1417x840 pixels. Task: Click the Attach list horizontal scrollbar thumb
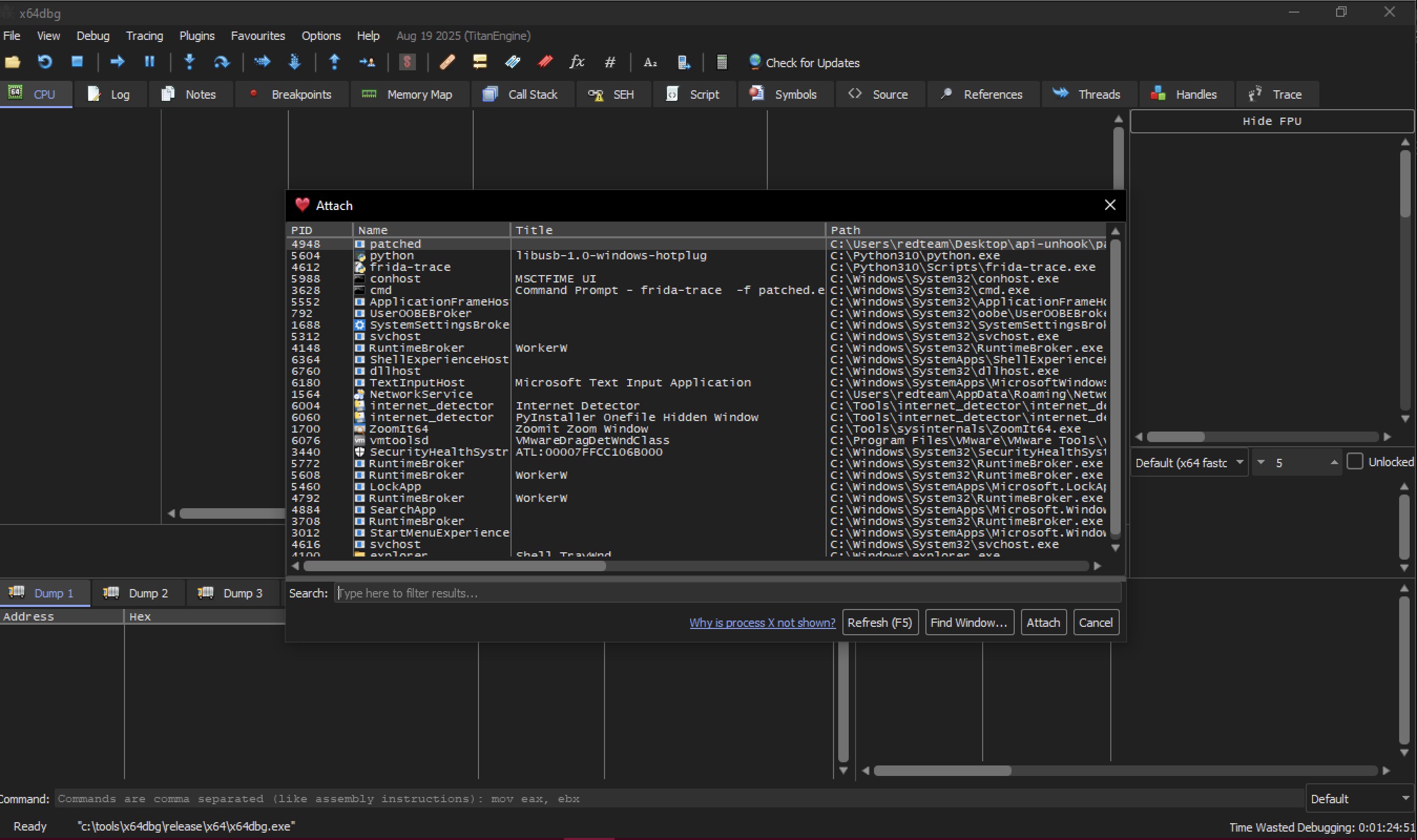455,566
